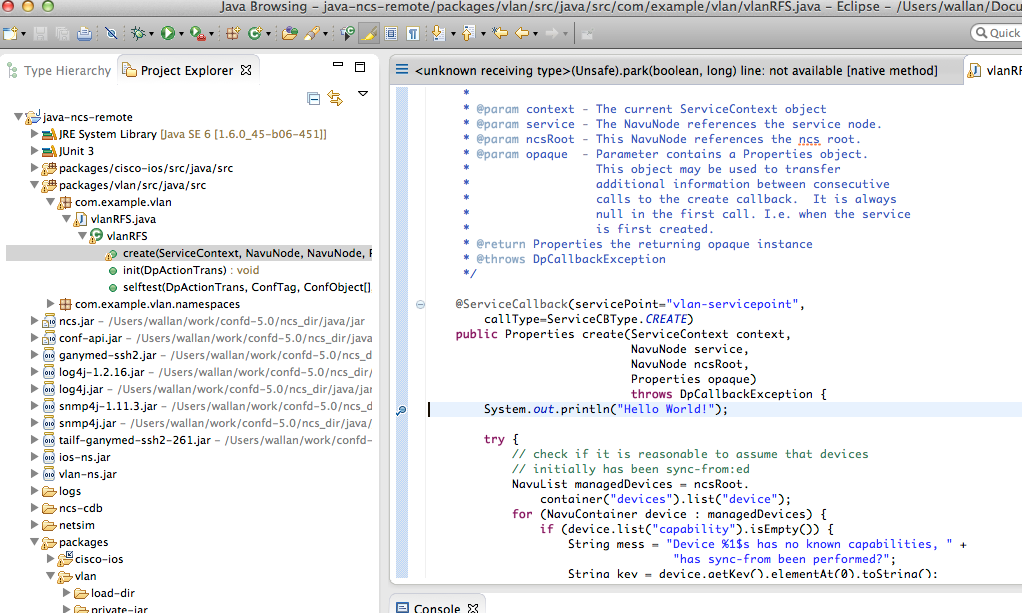Expand the com.example.vlan.namespaces package
The width and height of the screenshot is (1022, 613).
tap(51, 304)
